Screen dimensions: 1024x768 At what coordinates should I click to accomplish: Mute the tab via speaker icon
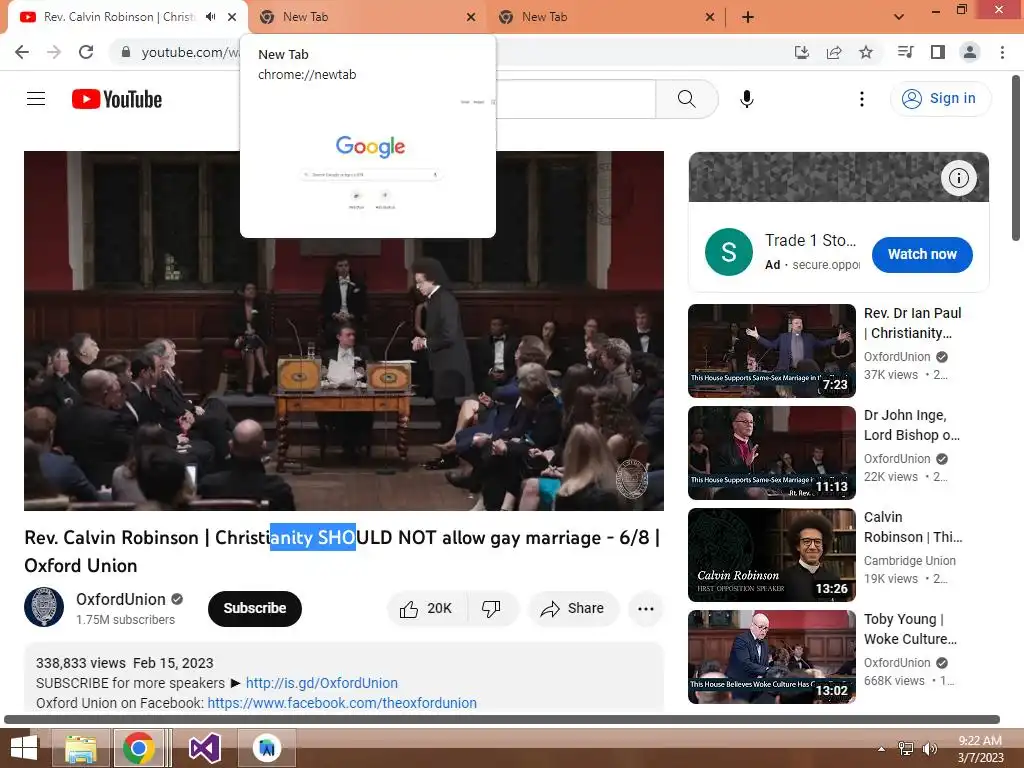[x=210, y=17]
